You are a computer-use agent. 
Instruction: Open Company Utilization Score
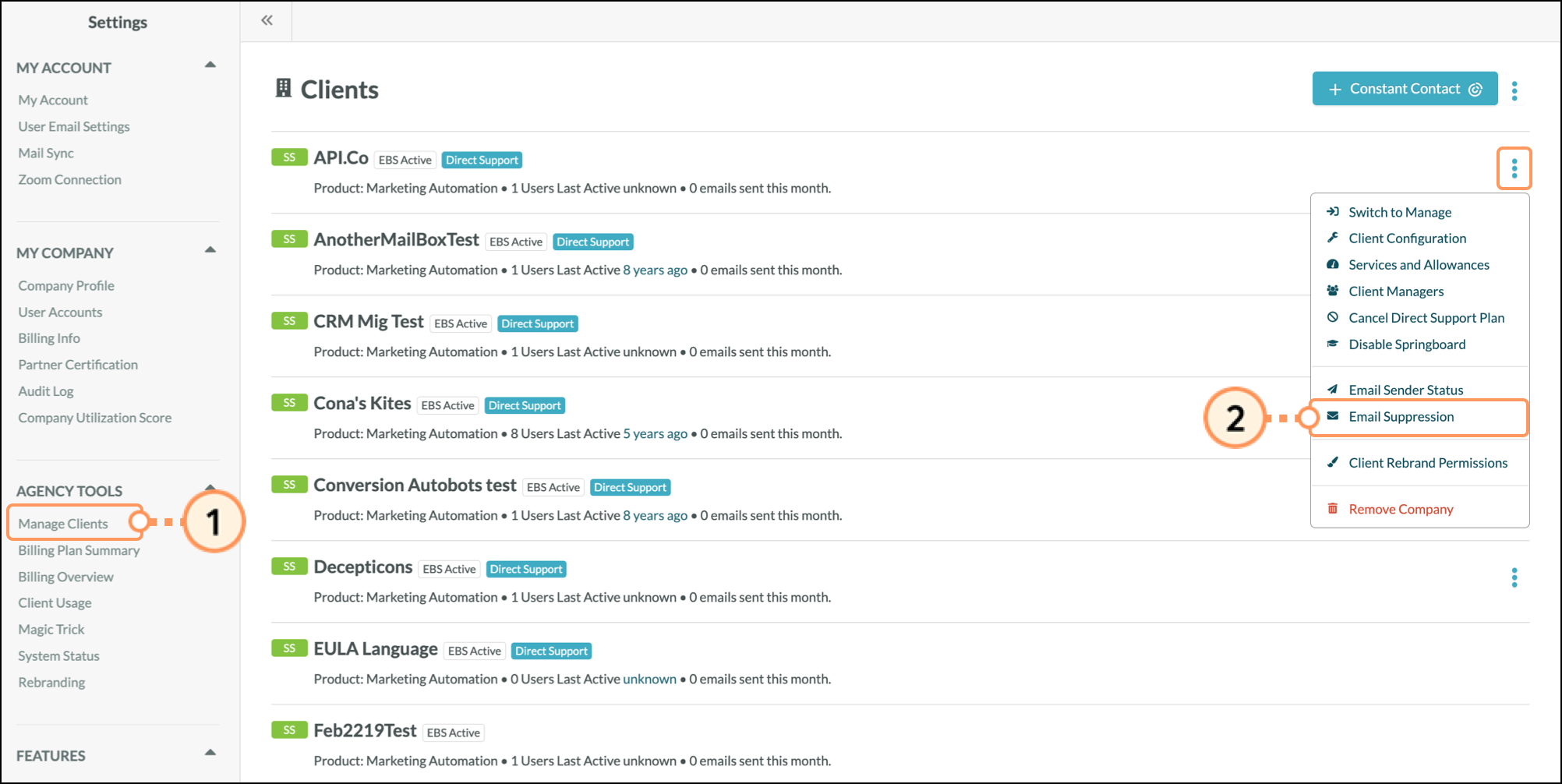[95, 418]
